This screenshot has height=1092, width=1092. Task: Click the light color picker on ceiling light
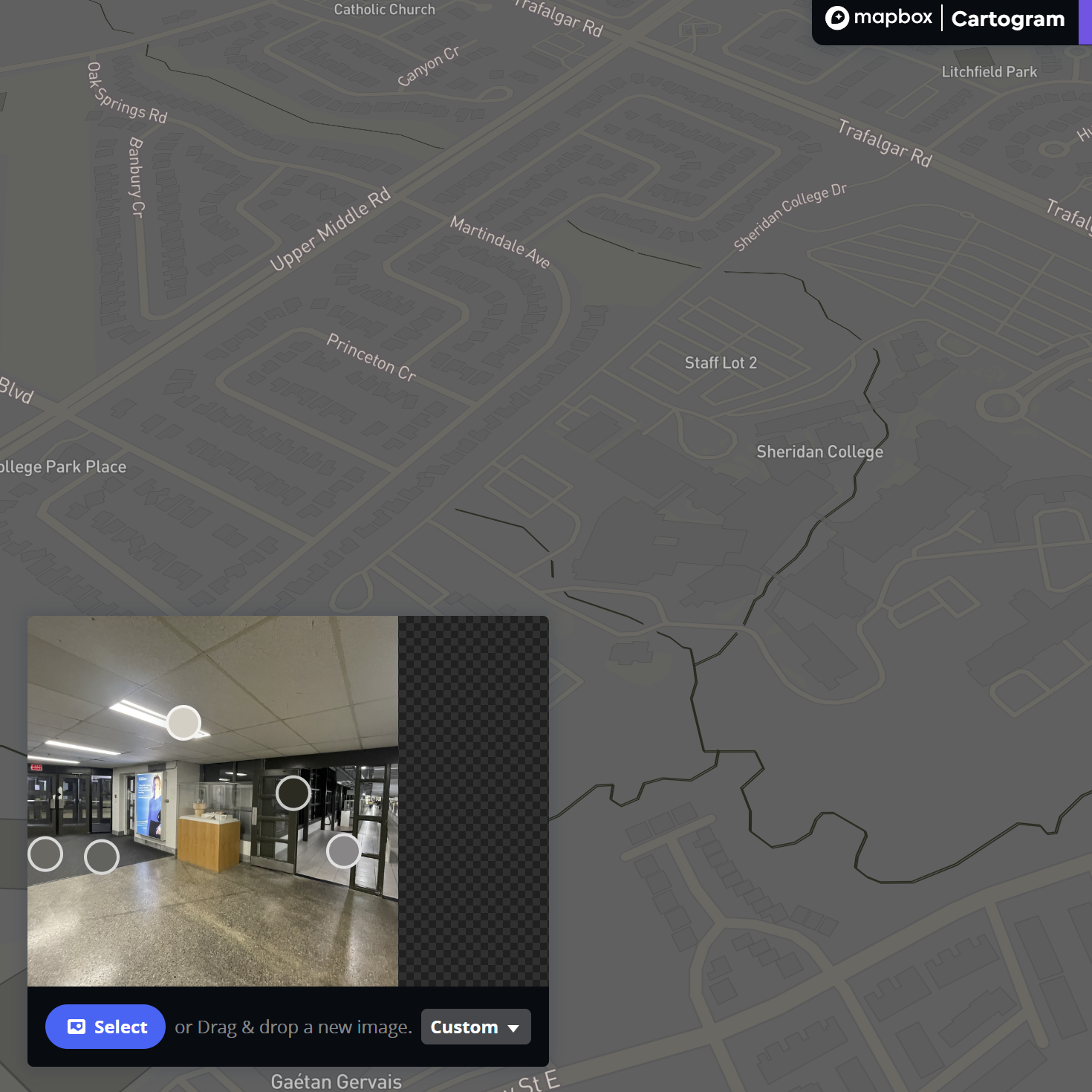click(183, 722)
